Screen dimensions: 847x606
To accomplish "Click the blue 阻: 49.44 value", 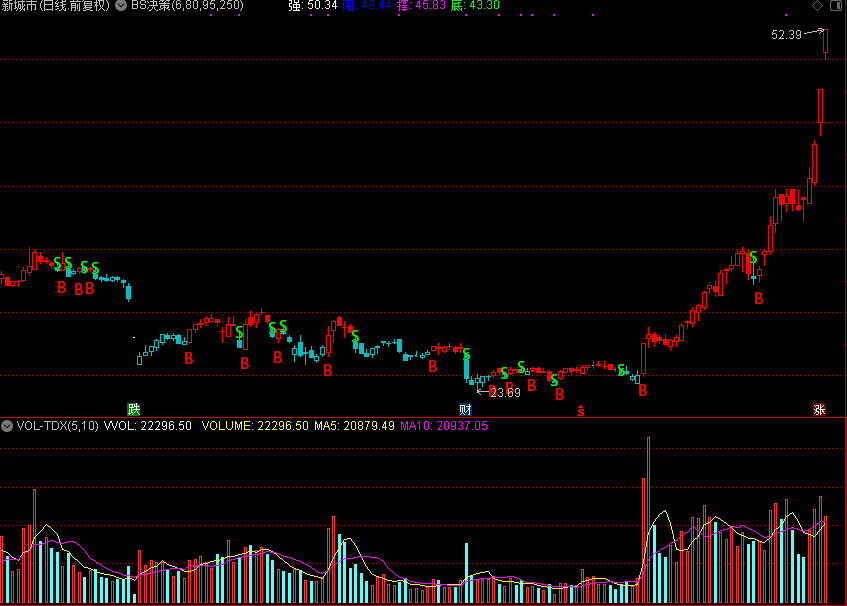I will coord(367,5).
